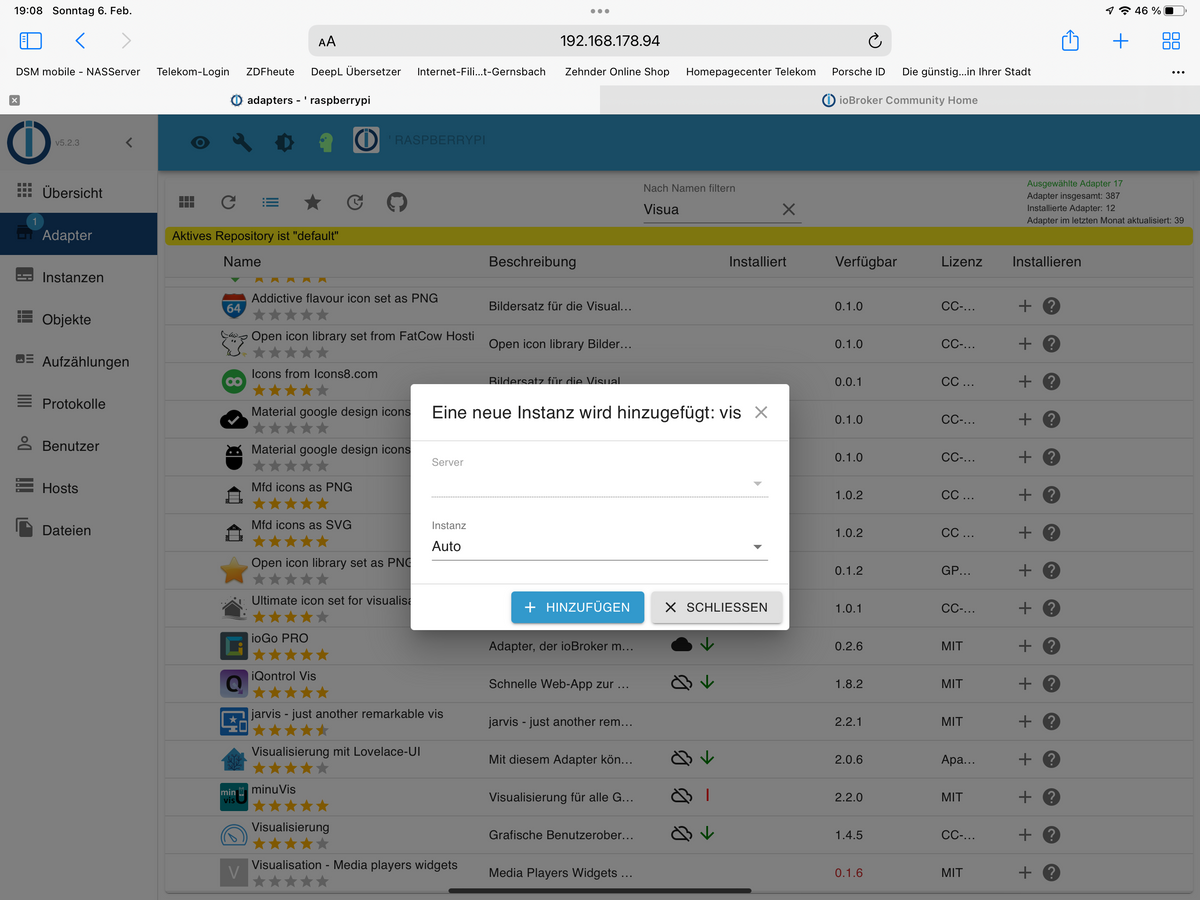Open Benutzer in the sidebar
This screenshot has width=1200, height=900.
[79, 446]
